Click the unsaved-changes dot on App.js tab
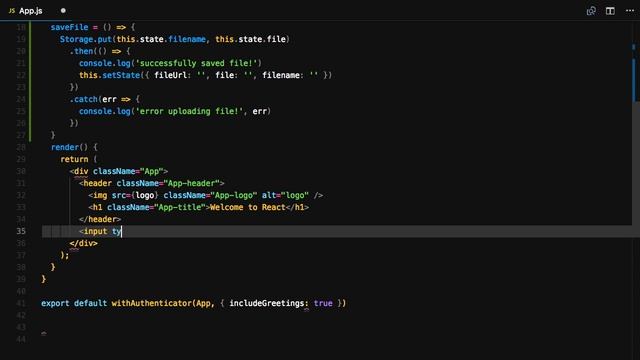 point(63,11)
